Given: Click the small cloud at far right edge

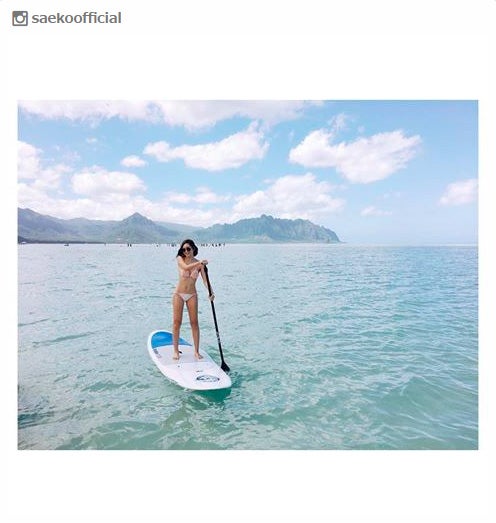Looking at the screenshot, I should (459, 192).
